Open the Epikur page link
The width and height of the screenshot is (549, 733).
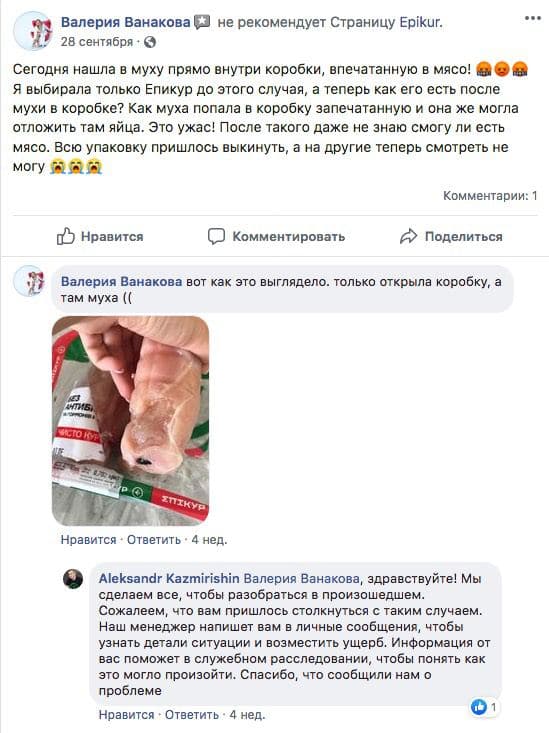pyautogui.click(x=420, y=22)
